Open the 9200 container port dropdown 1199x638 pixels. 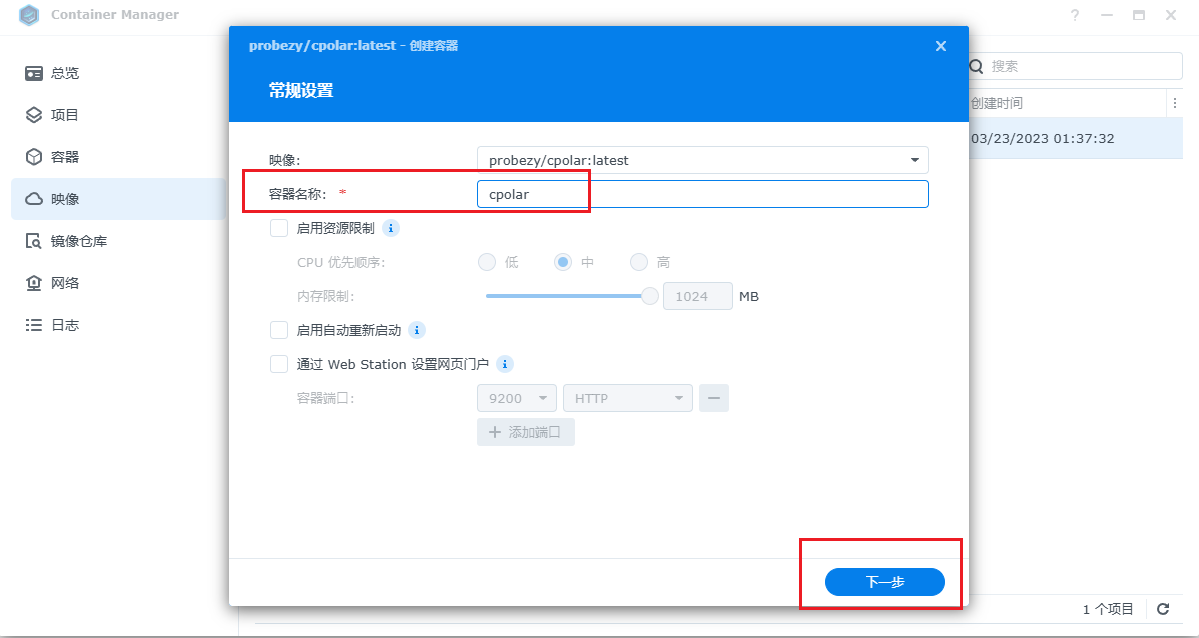[517, 398]
